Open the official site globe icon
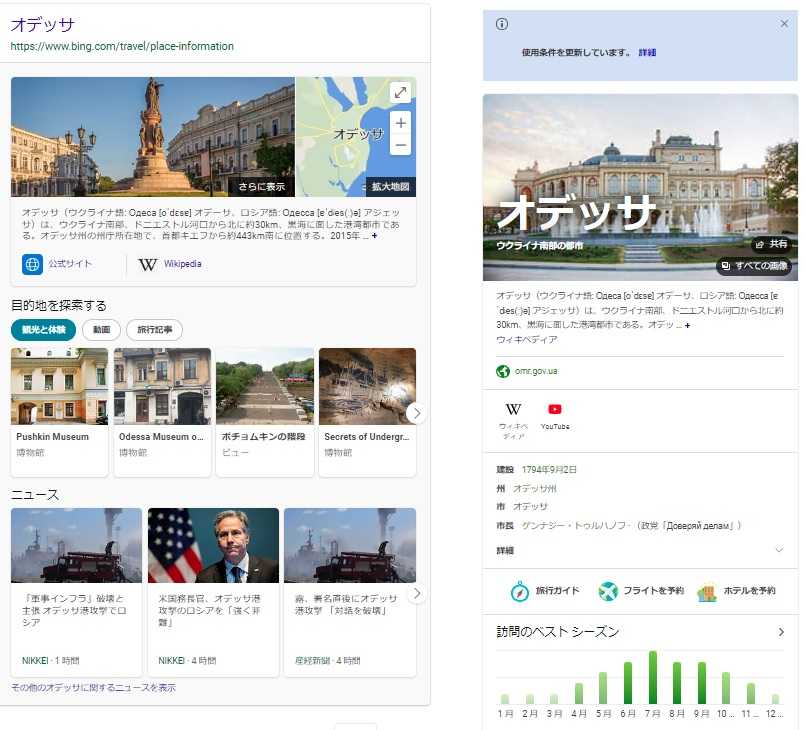Viewport: 806px width, 730px height. [x=32, y=264]
